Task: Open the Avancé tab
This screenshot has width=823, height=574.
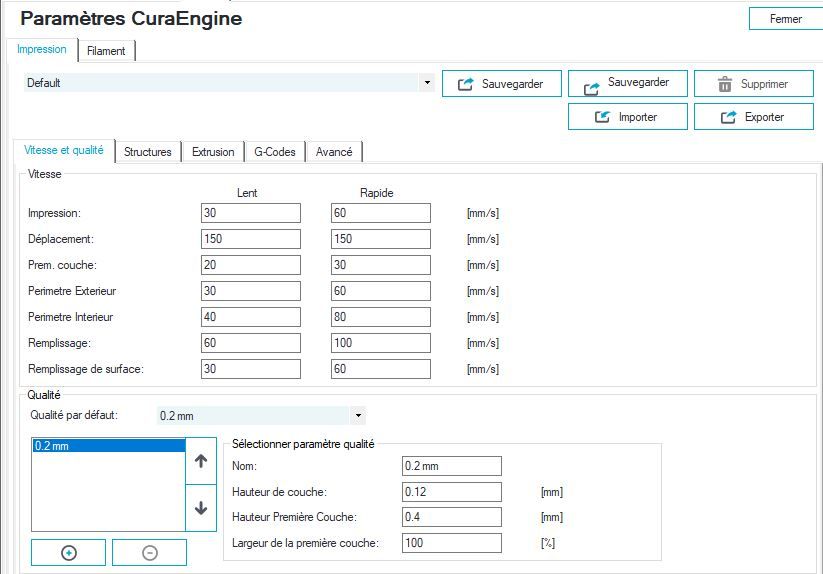Action: (334, 152)
